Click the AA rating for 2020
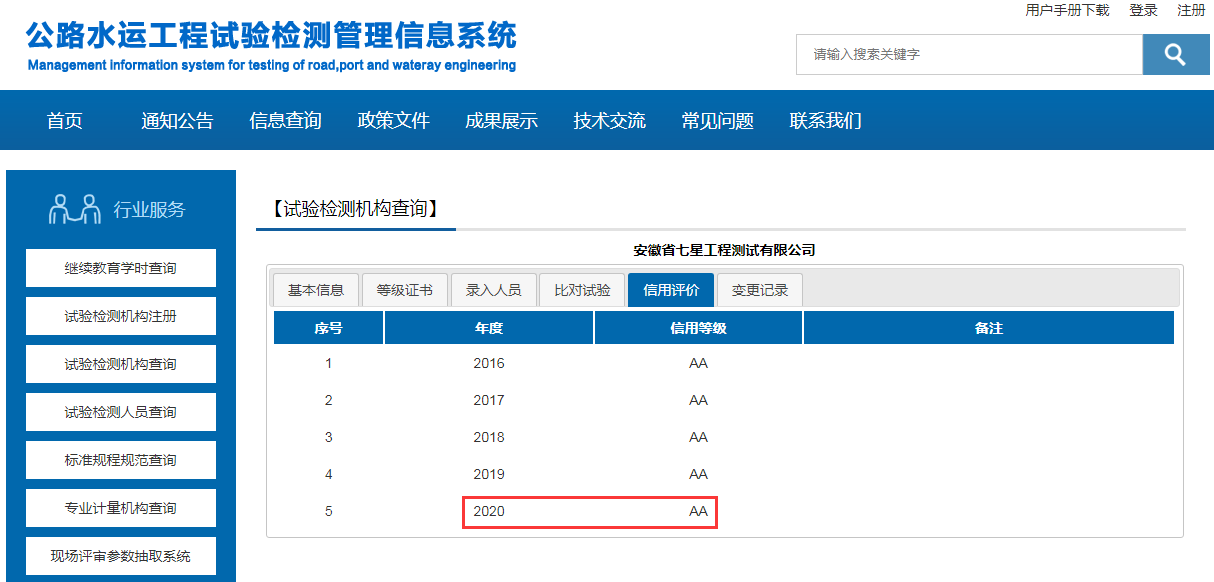The height and width of the screenshot is (582, 1214). point(698,511)
